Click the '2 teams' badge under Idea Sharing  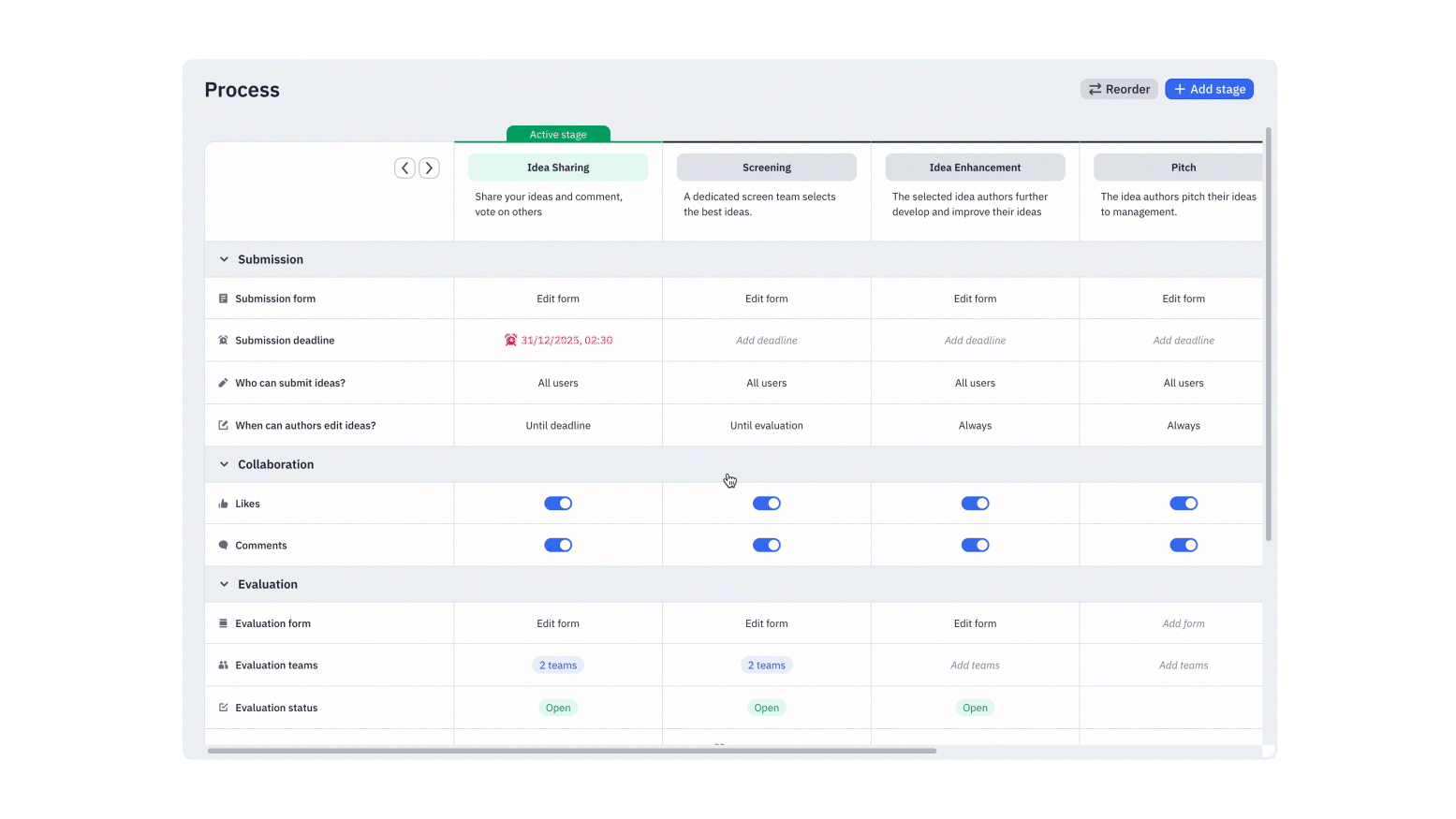558,665
